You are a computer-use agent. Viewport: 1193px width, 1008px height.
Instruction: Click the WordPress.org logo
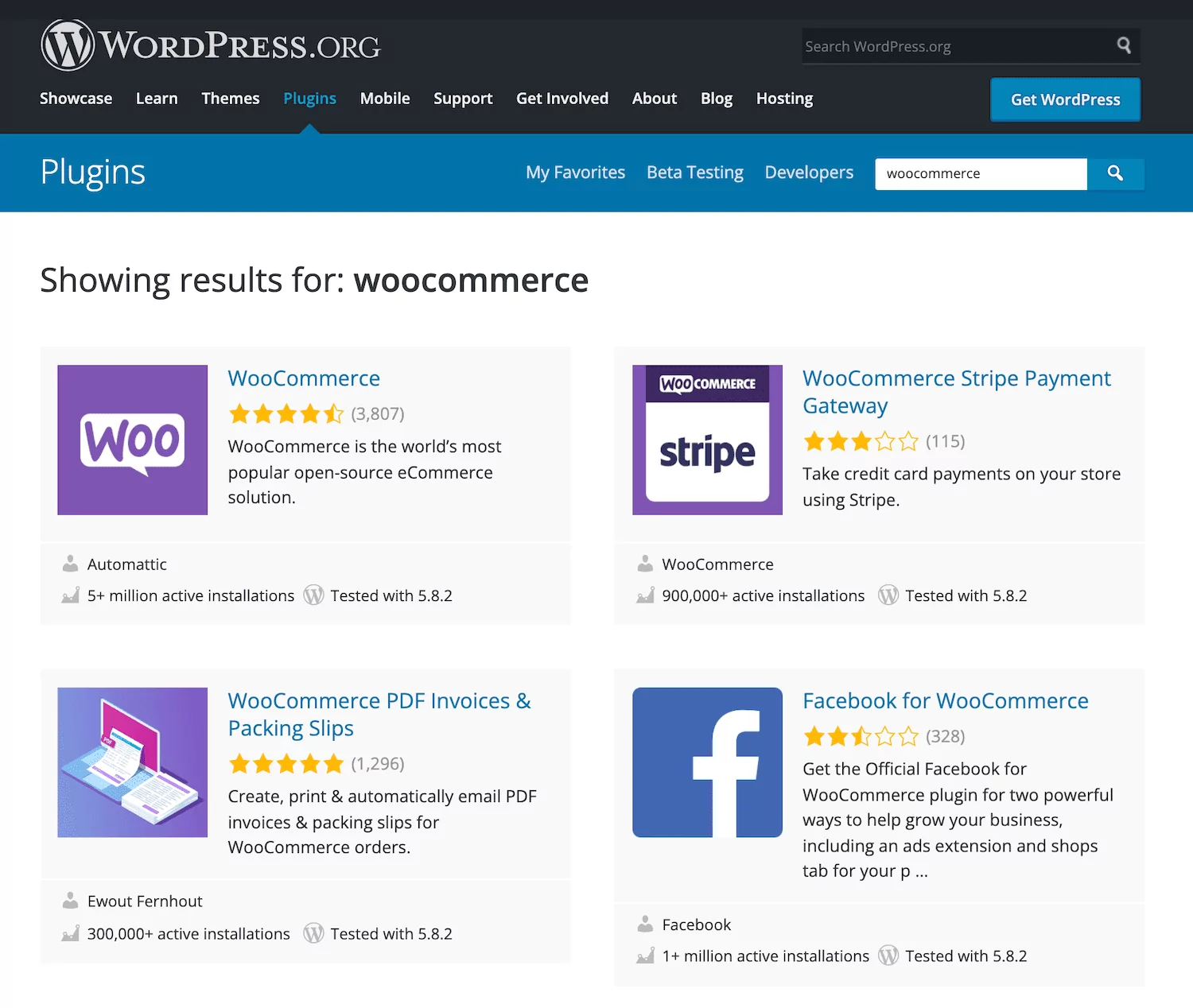(x=211, y=44)
